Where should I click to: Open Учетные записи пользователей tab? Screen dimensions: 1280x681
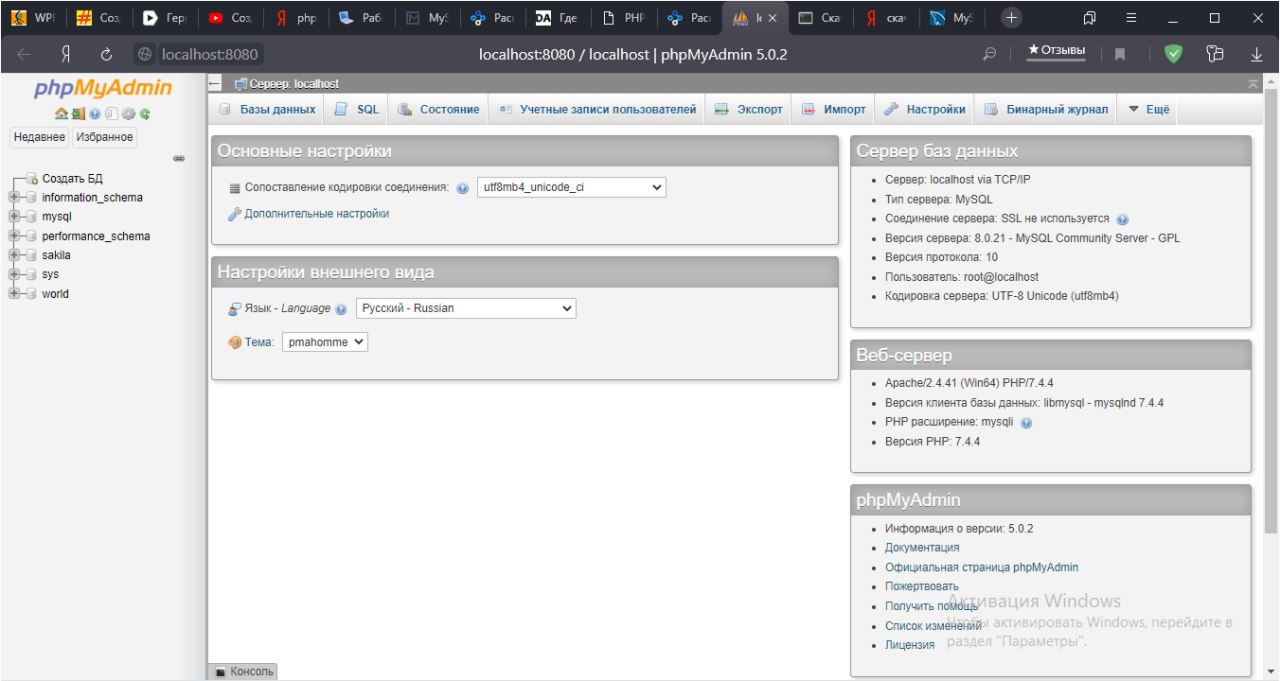(x=598, y=109)
